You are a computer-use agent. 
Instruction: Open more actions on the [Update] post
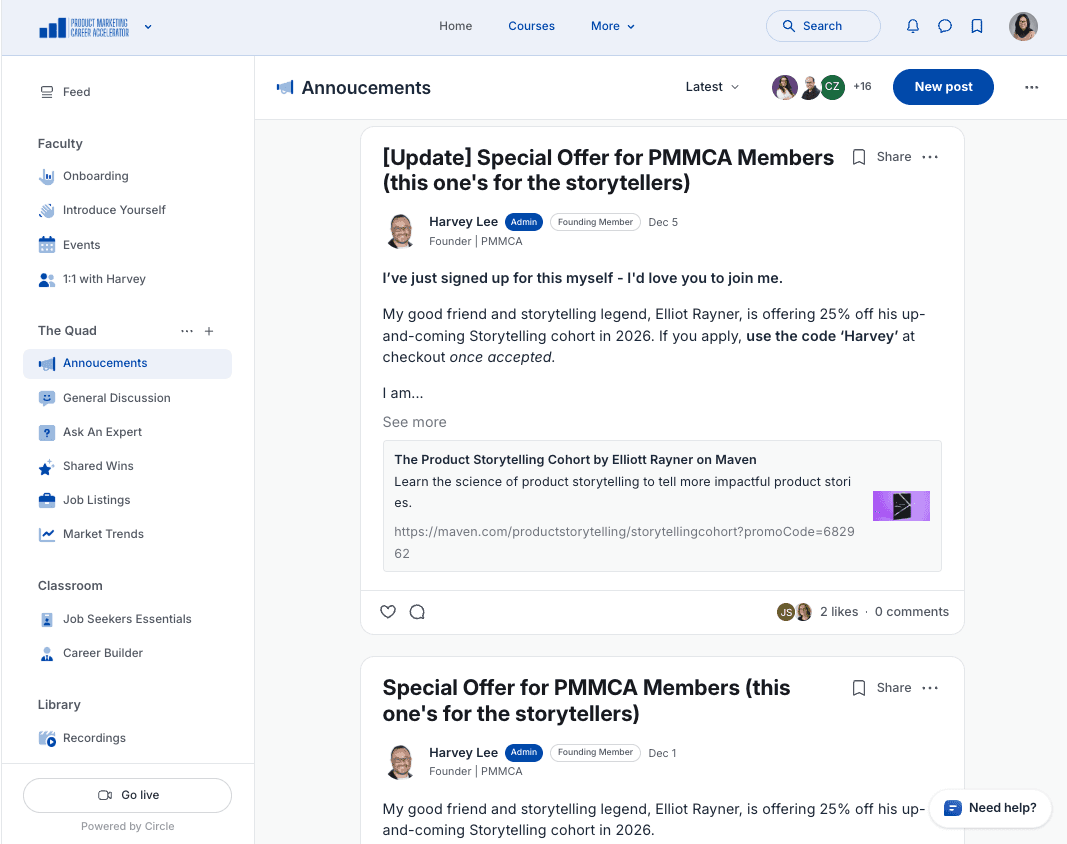pyautogui.click(x=930, y=157)
